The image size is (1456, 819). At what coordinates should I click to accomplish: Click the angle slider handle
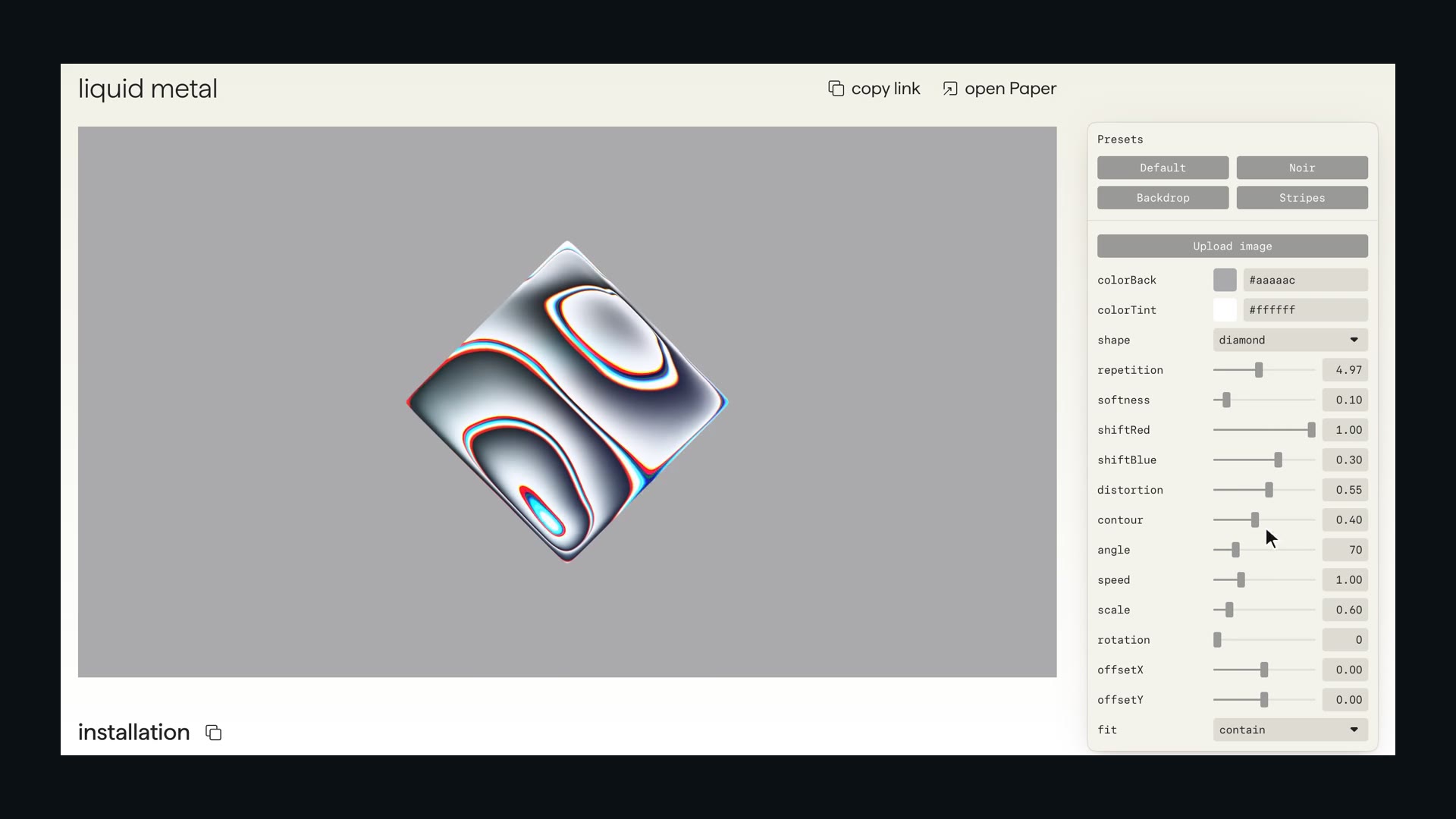[1235, 550]
